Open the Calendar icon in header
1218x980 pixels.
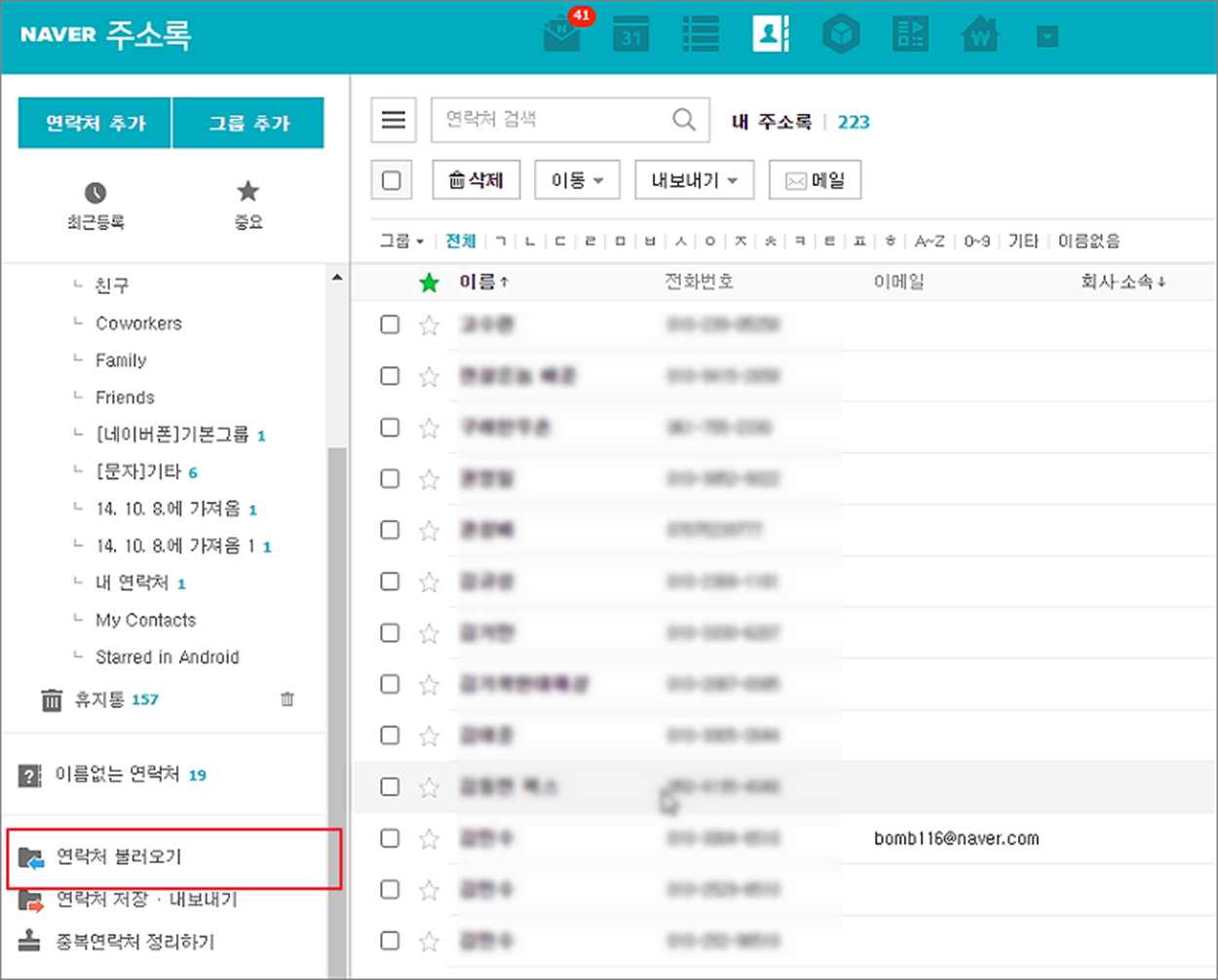(x=631, y=35)
